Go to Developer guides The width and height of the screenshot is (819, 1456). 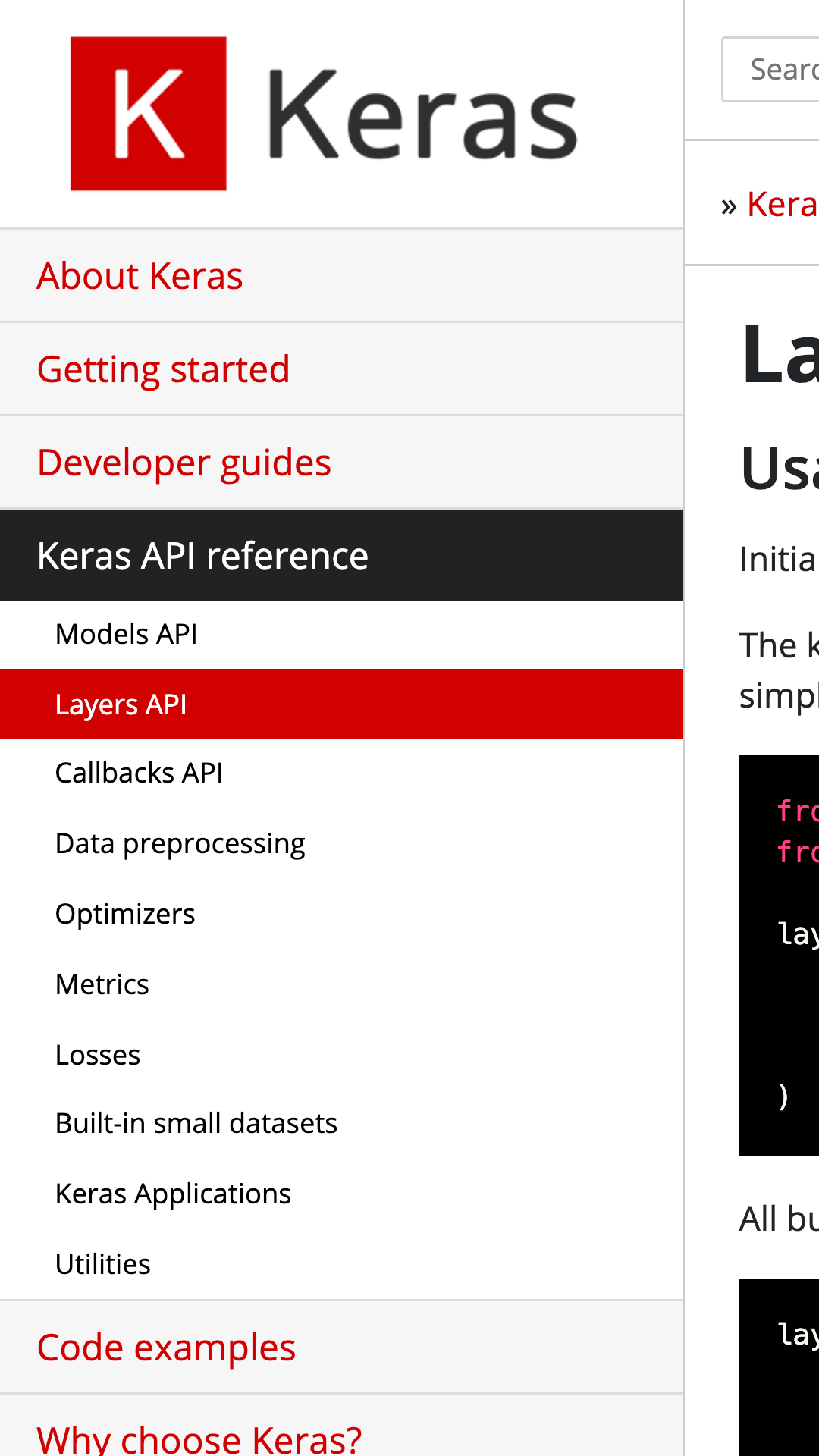[x=341, y=463]
